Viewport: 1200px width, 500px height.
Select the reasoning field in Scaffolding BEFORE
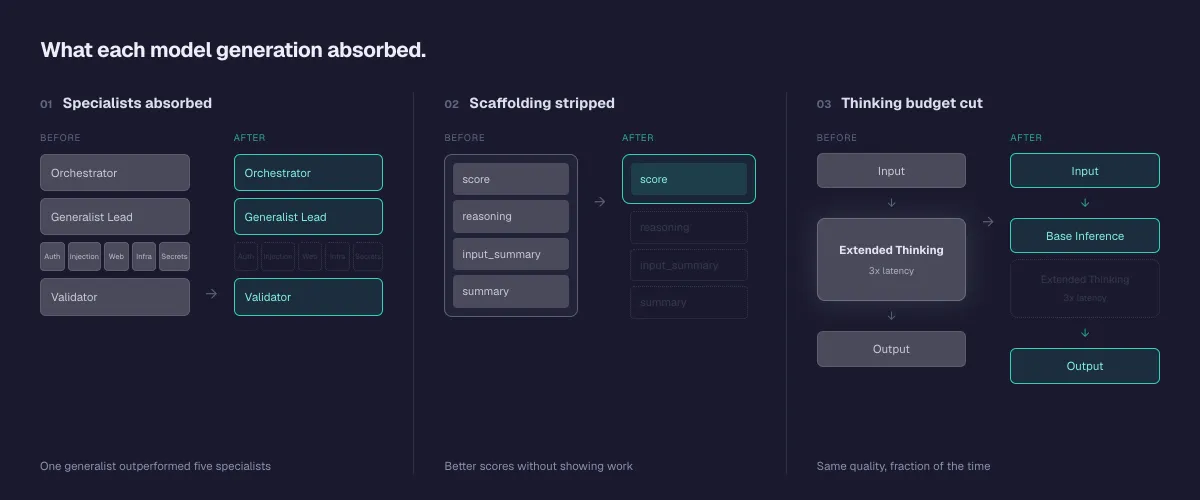511,216
